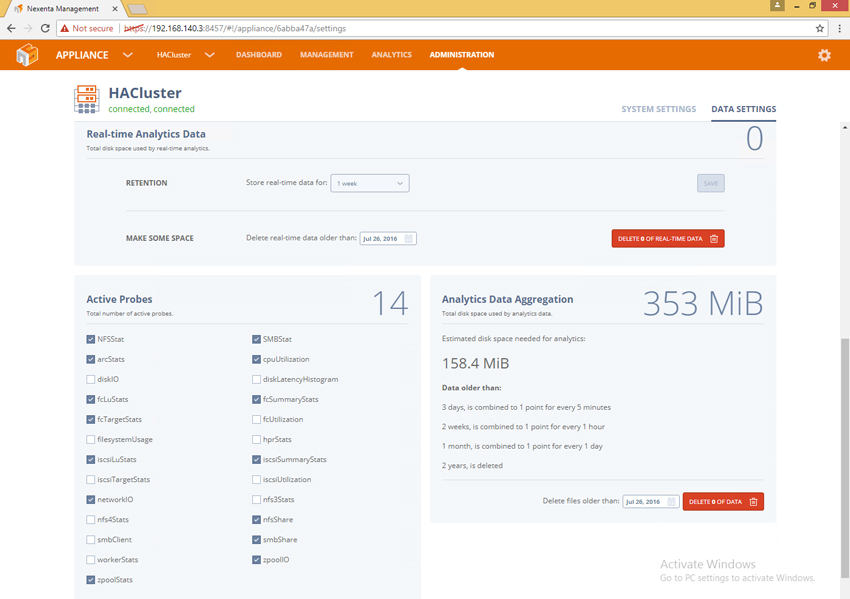Uncheck the smbShare probe

point(256,540)
